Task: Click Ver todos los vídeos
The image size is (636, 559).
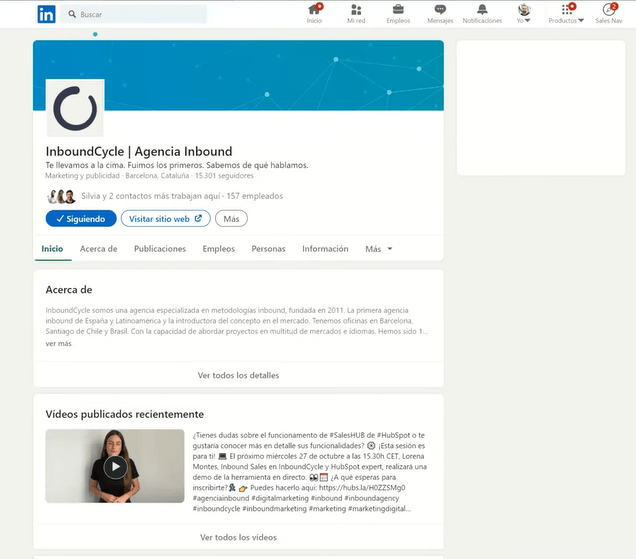Action: [x=238, y=537]
